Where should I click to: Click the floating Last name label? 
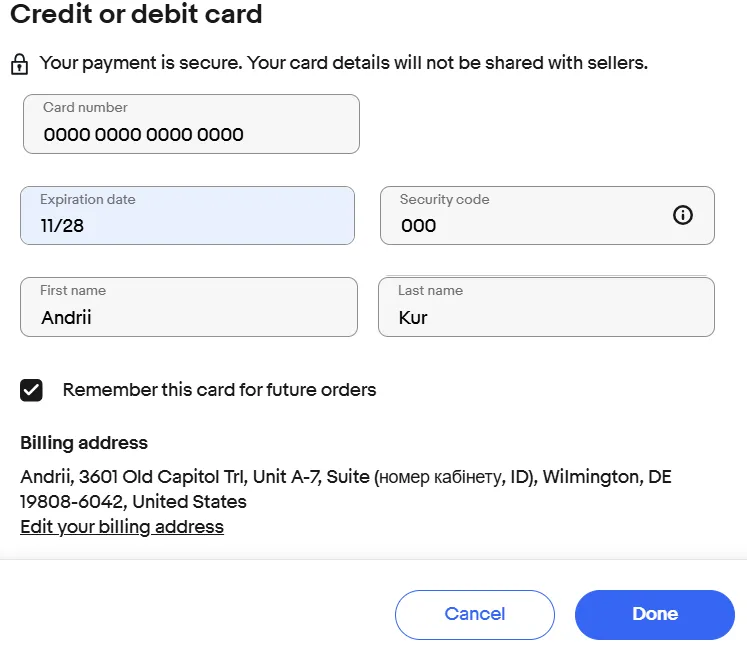(x=430, y=290)
